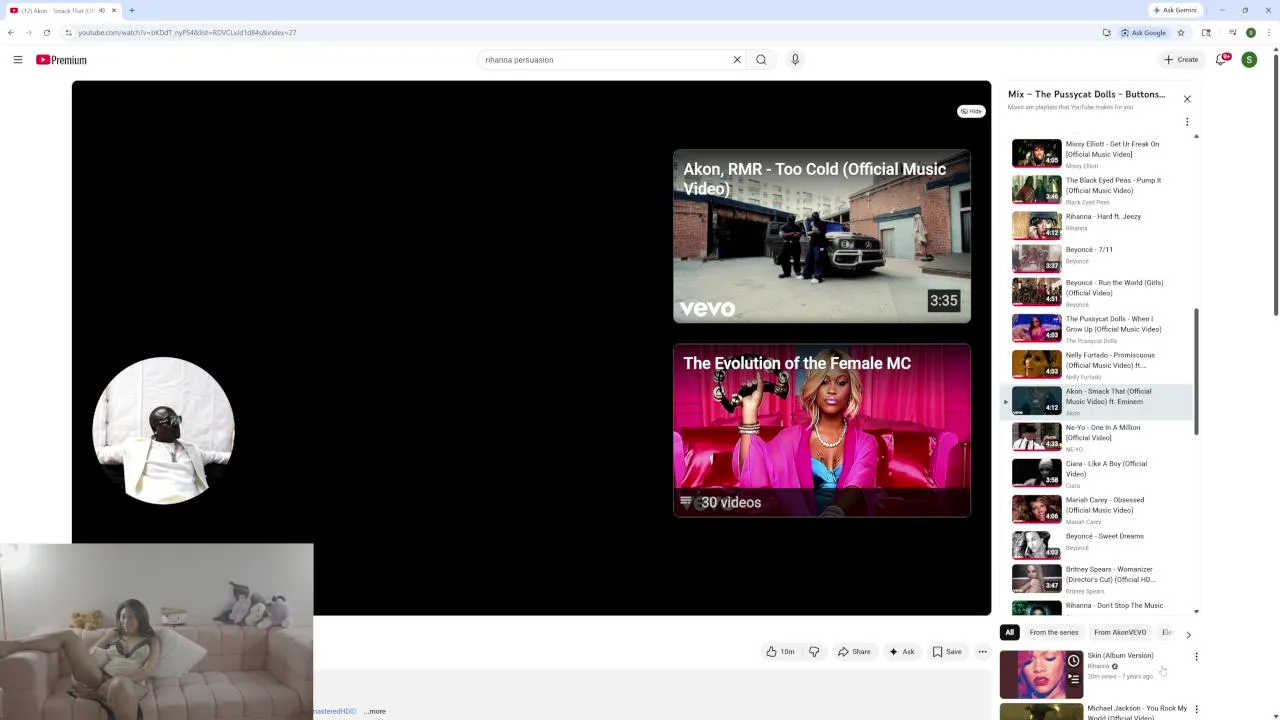The height and width of the screenshot is (720, 1280).
Task: Open the notifications bell
Action: pos(1221,60)
